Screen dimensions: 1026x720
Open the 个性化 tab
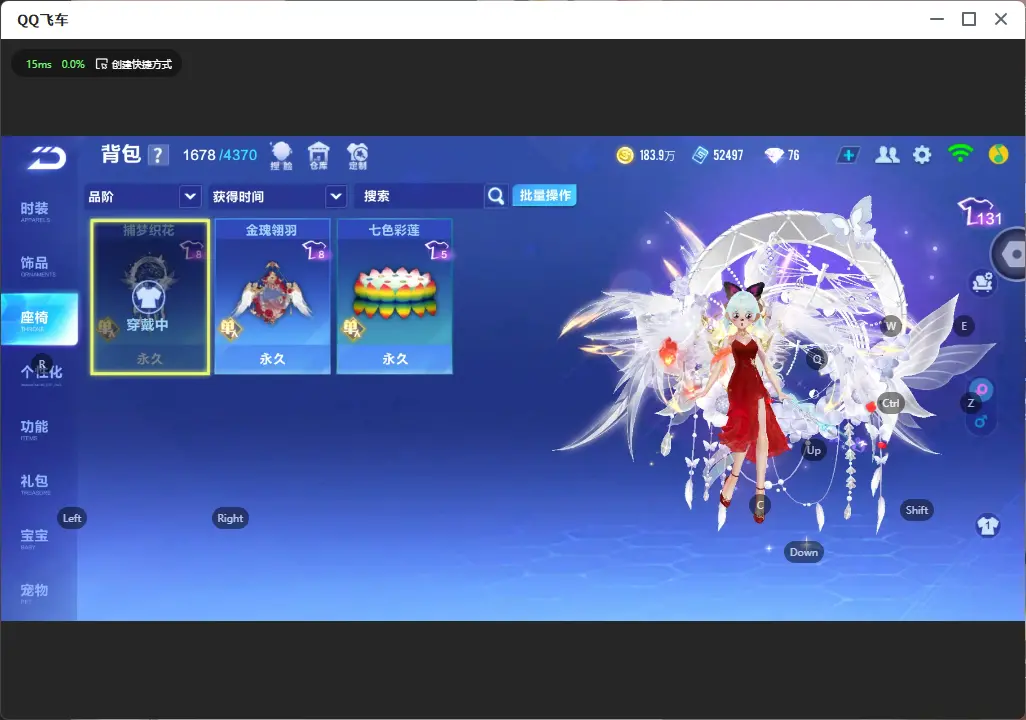pos(41,374)
